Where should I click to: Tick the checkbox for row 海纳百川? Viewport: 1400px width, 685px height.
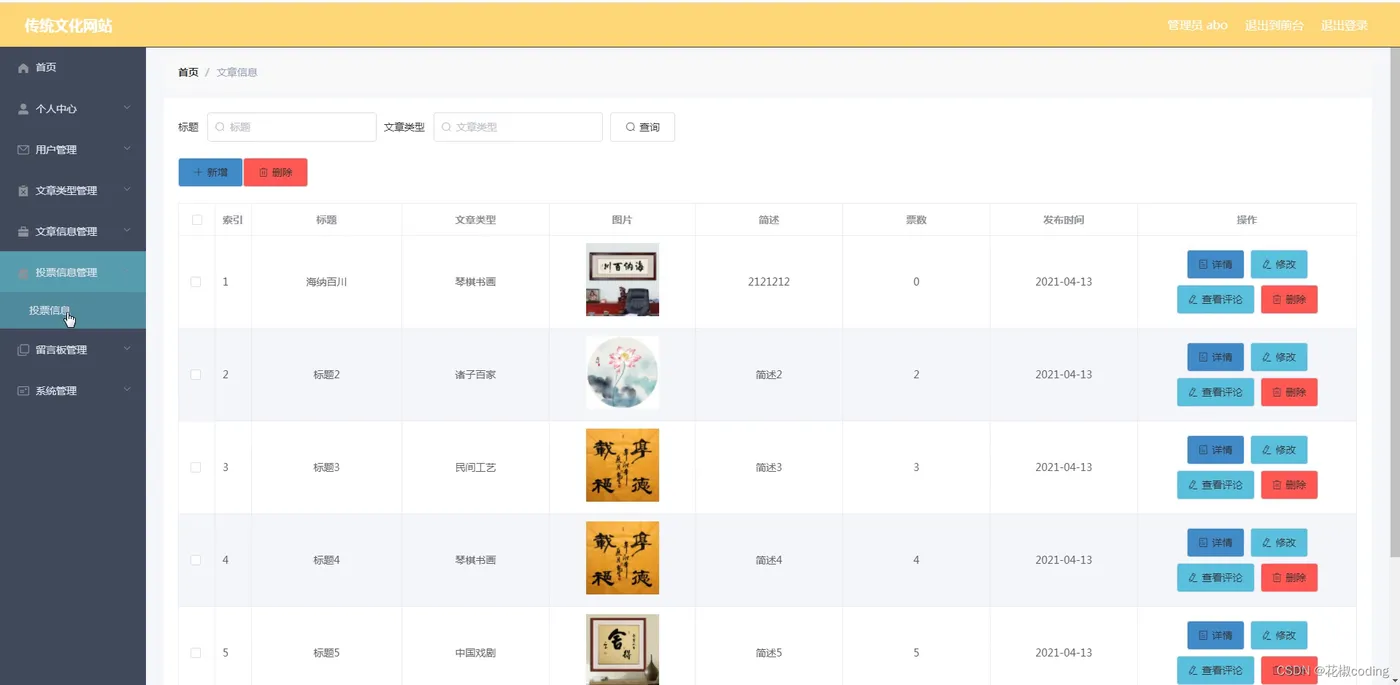coord(196,282)
